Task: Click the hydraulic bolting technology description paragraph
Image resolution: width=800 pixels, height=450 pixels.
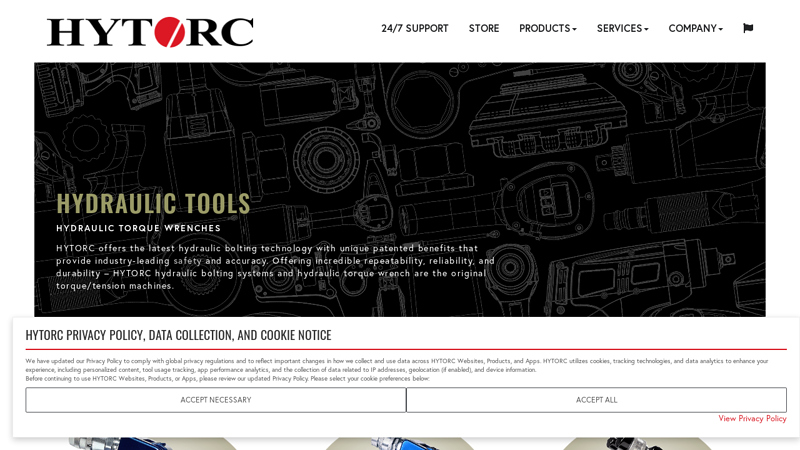Action: pyautogui.click(x=276, y=267)
